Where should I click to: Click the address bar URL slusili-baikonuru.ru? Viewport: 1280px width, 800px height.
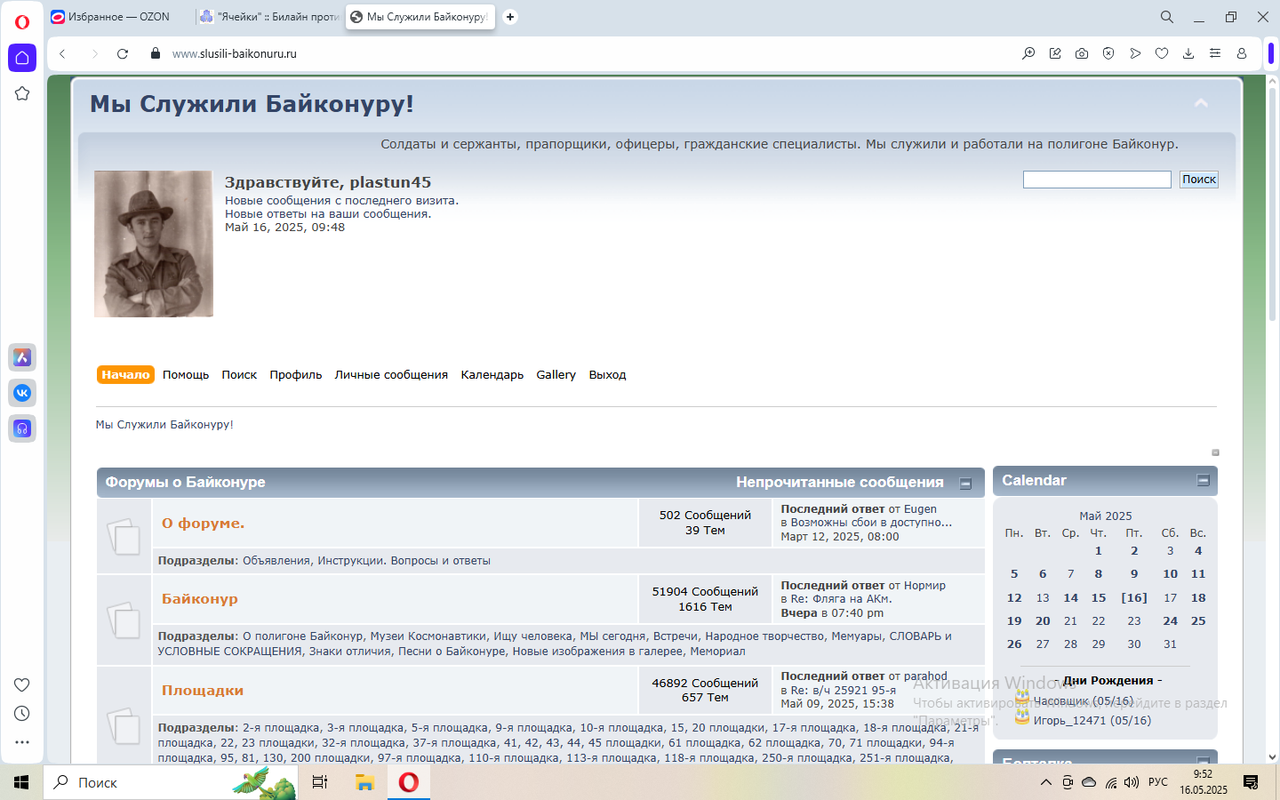(234, 54)
